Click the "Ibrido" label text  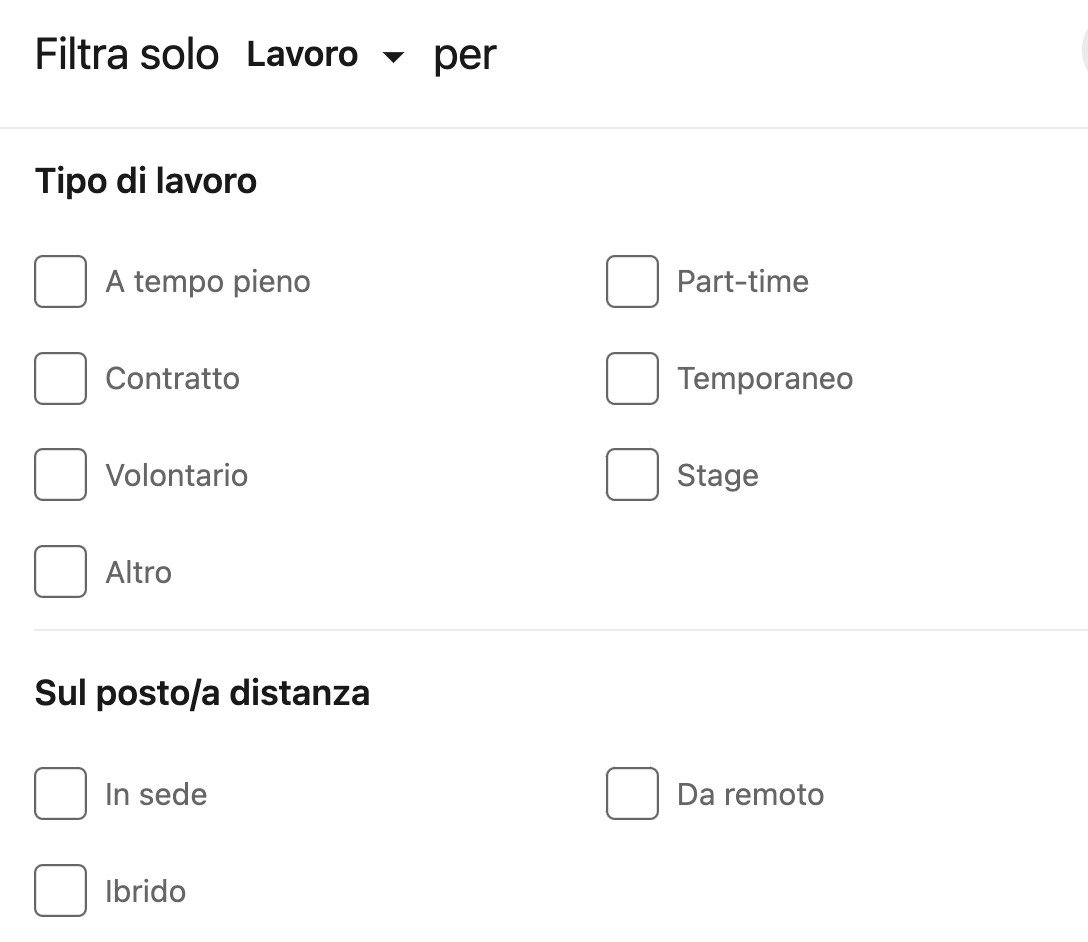point(145,890)
